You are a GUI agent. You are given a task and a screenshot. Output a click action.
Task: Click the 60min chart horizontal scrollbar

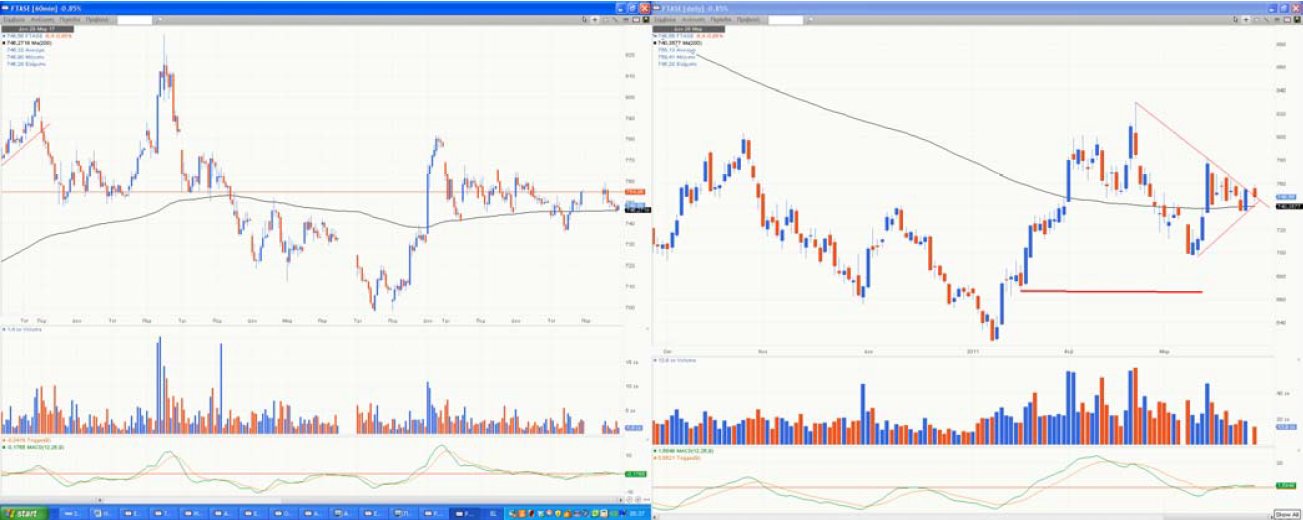300,501
